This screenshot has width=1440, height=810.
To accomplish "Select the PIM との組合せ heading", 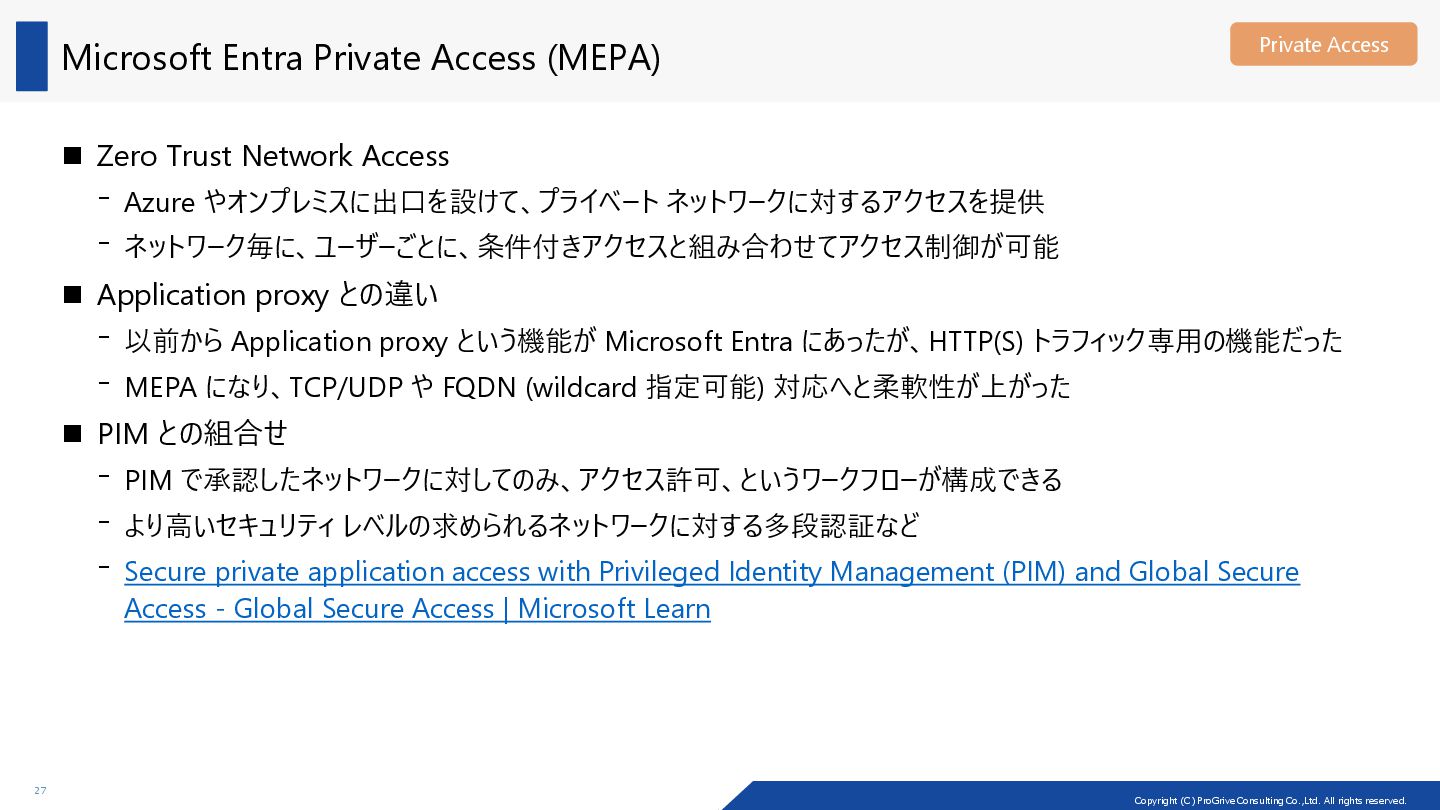I will click(x=192, y=433).
